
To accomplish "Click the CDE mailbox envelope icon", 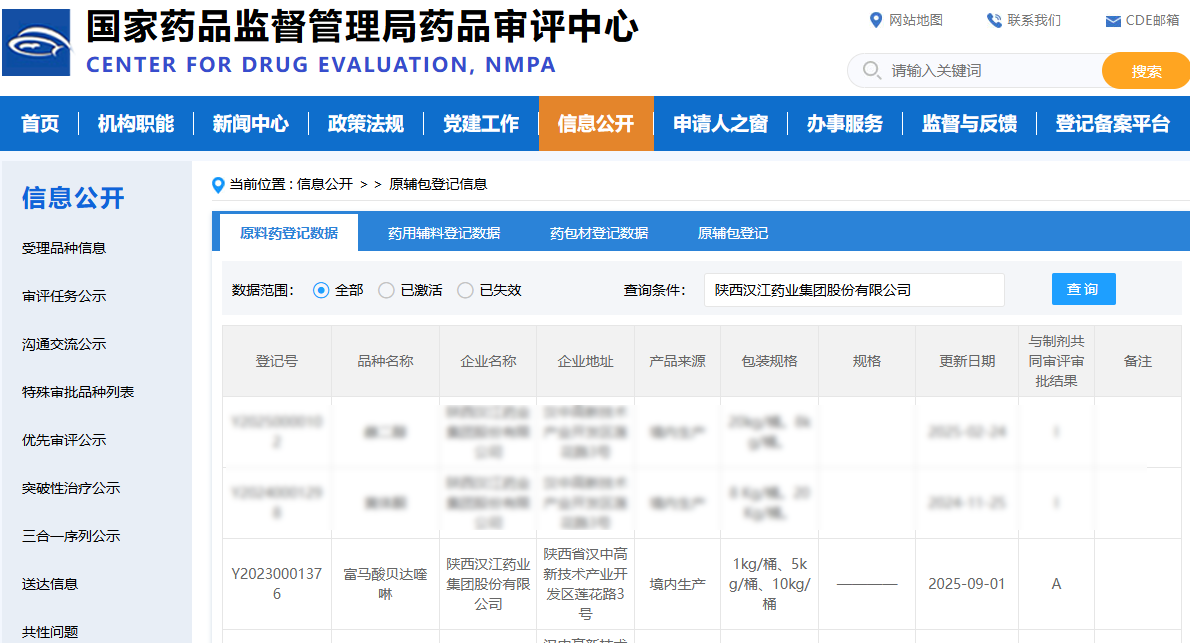I will point(1113,21).
